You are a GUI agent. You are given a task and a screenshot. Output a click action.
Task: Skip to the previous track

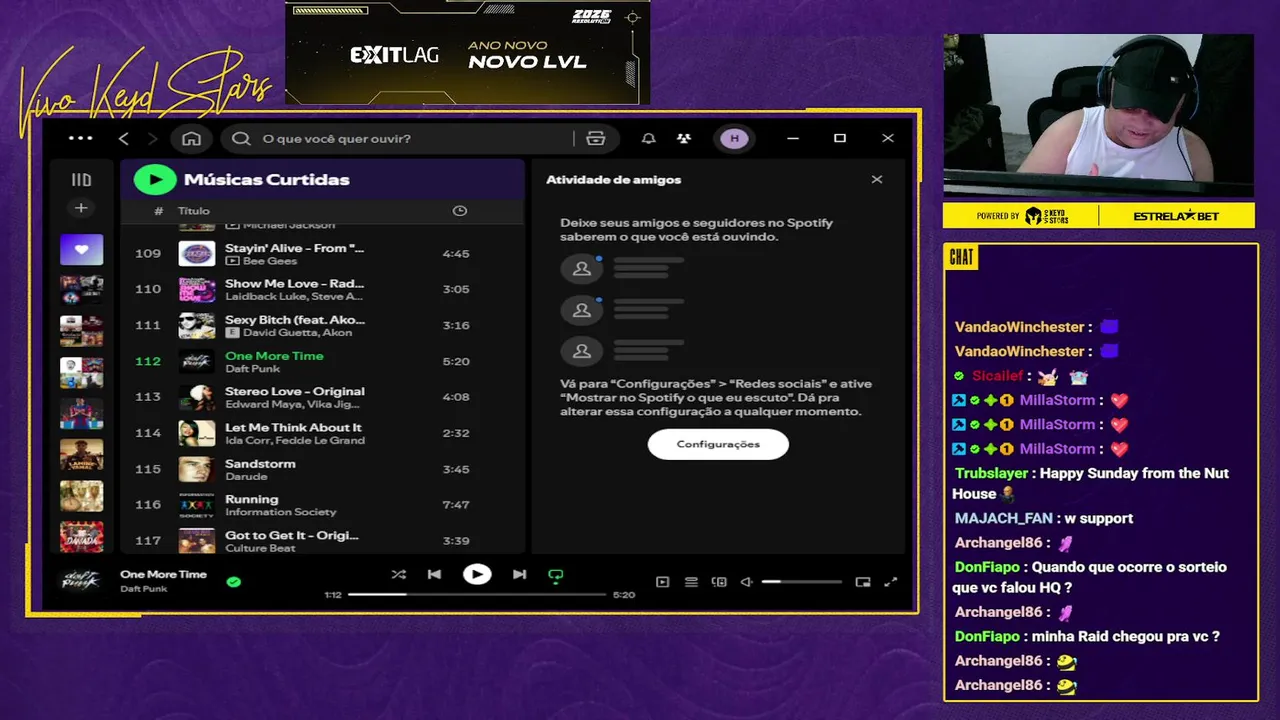[434, 575]
